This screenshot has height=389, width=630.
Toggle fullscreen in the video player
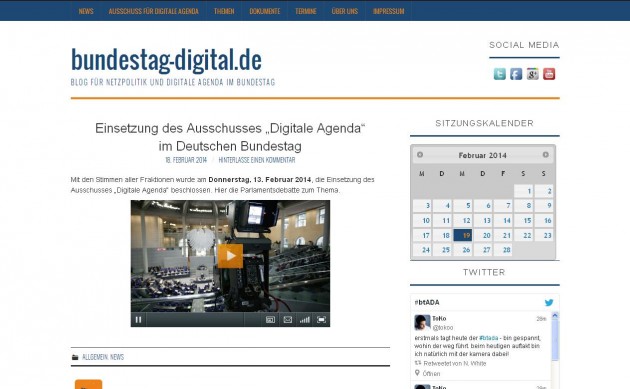pos(321,320)
